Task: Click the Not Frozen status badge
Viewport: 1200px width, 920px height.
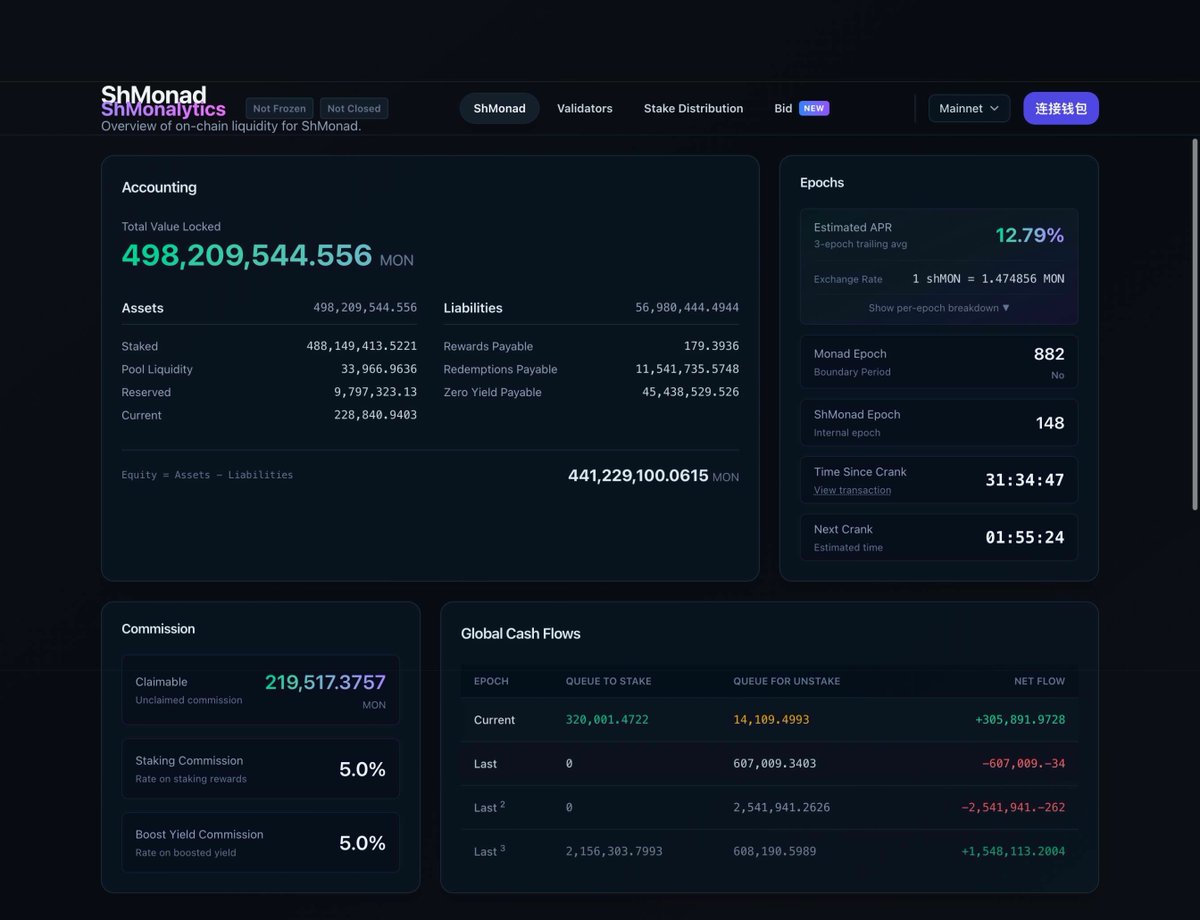Action: [280, 108]
